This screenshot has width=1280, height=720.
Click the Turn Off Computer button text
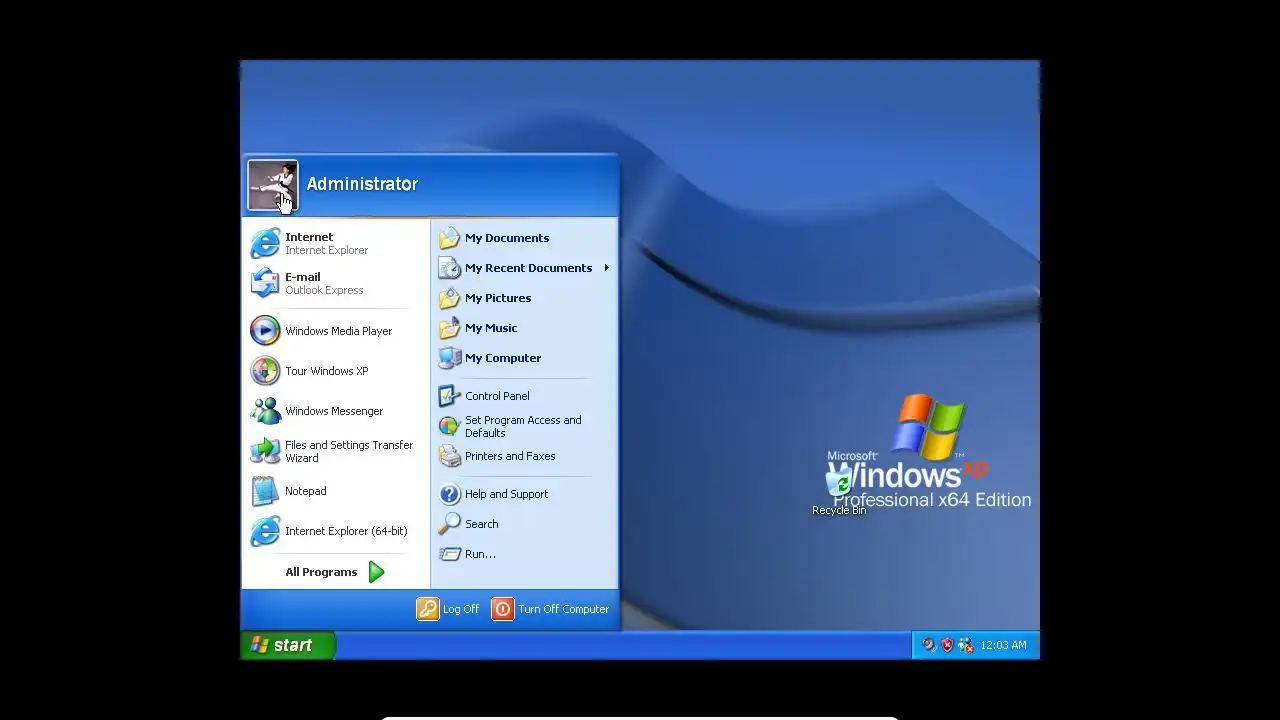(563, 609)
